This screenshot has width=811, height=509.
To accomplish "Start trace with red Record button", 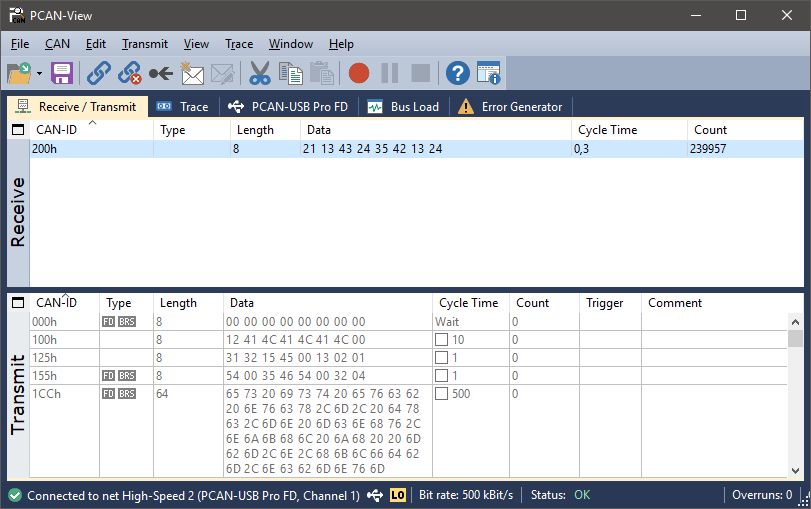I will pos(359,73).
